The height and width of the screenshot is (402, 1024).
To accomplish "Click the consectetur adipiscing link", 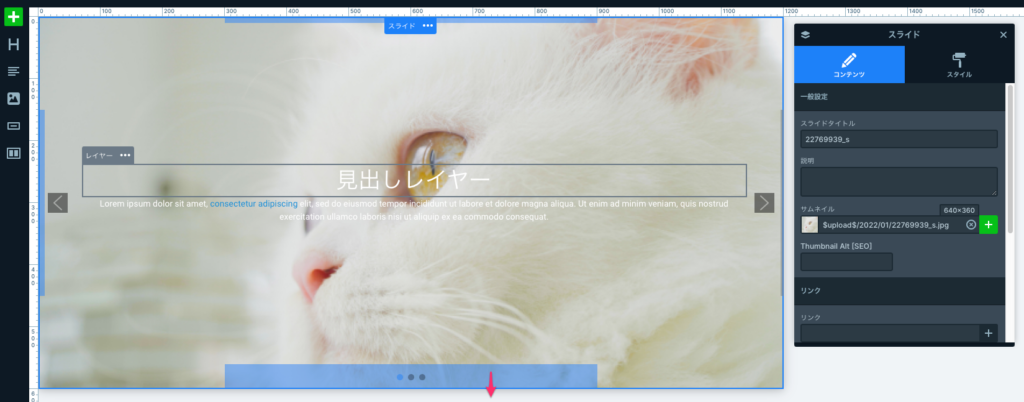I will pos(254,204).
